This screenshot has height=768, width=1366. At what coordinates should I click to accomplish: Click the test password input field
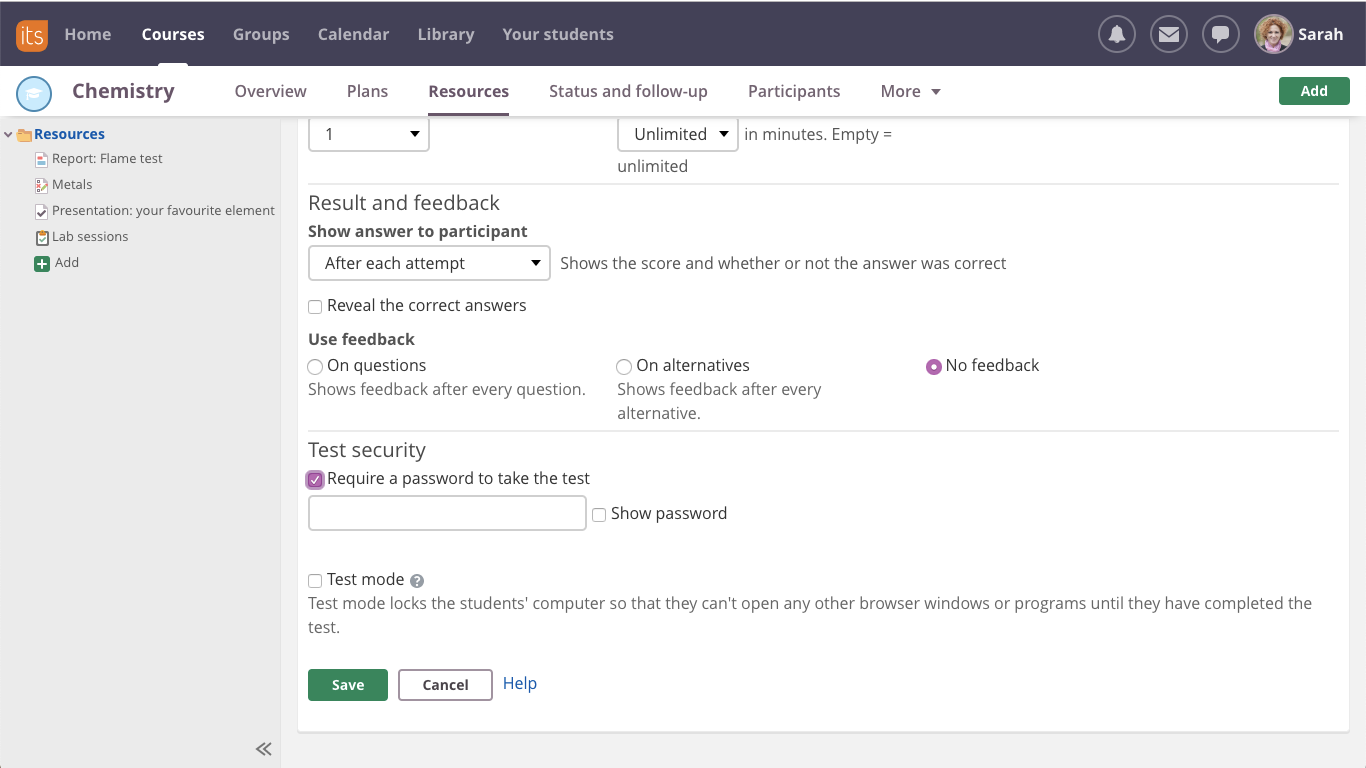click(x=447, y=513)
